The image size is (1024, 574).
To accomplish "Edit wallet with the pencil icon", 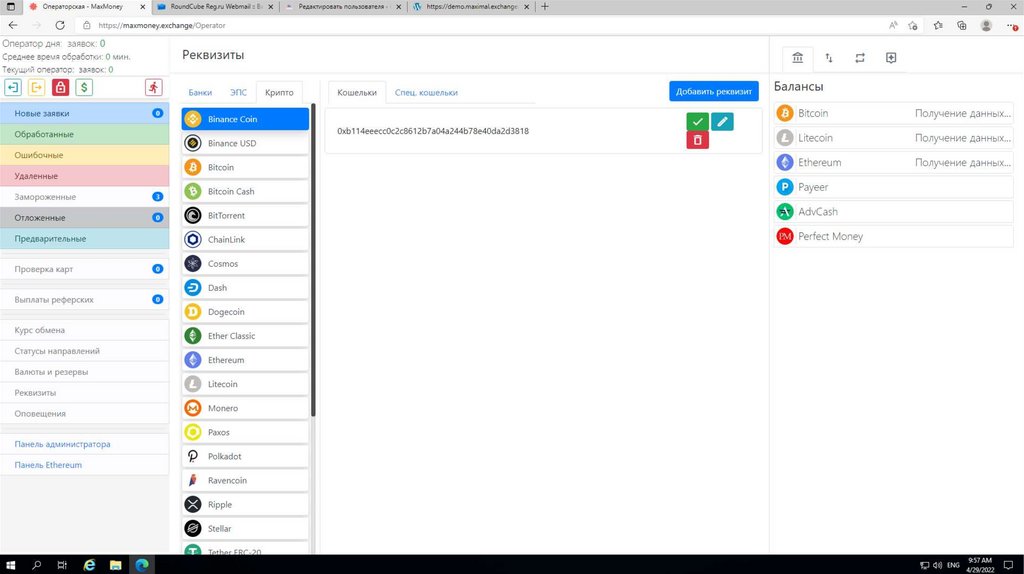I will click(x=722, y=121).
